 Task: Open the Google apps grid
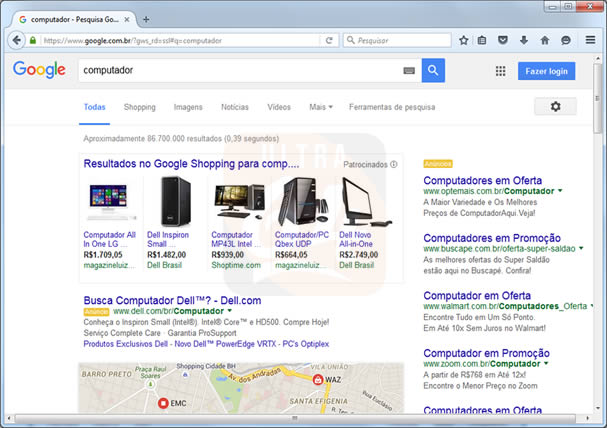500,71
